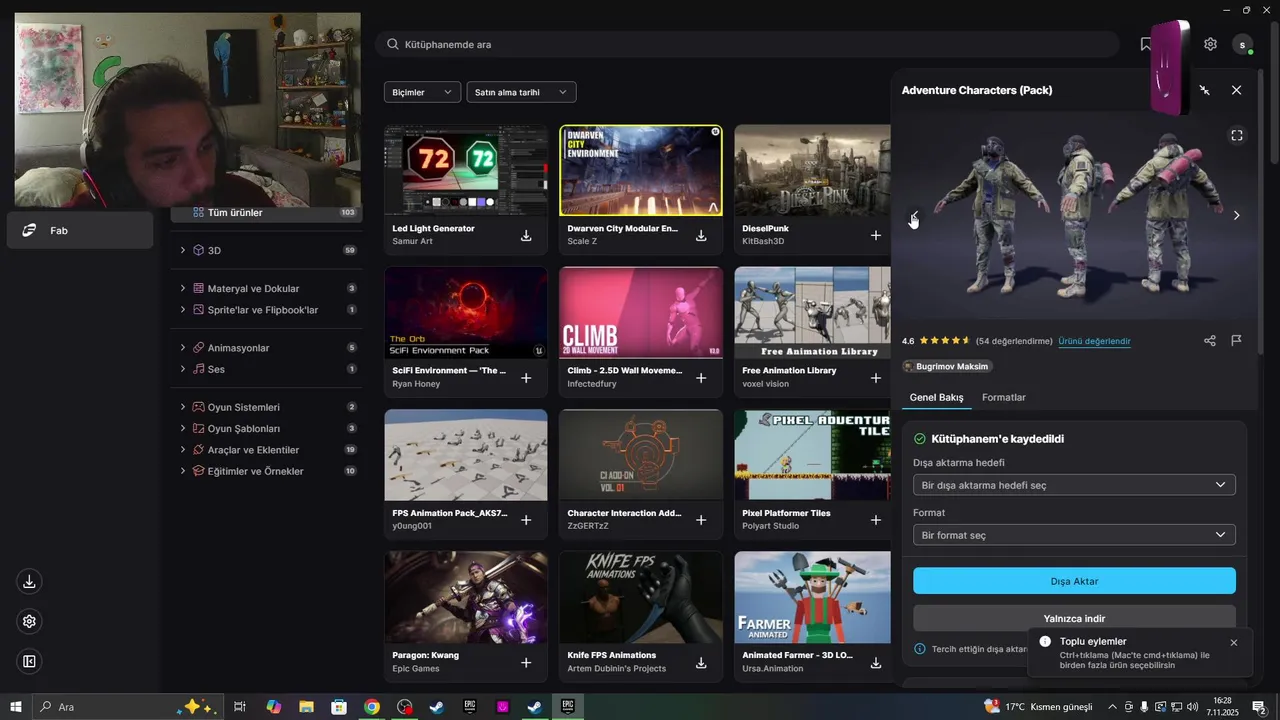
Task: Open the Paragon: Kwang thumbnail
Action: [x=466, y=597]
